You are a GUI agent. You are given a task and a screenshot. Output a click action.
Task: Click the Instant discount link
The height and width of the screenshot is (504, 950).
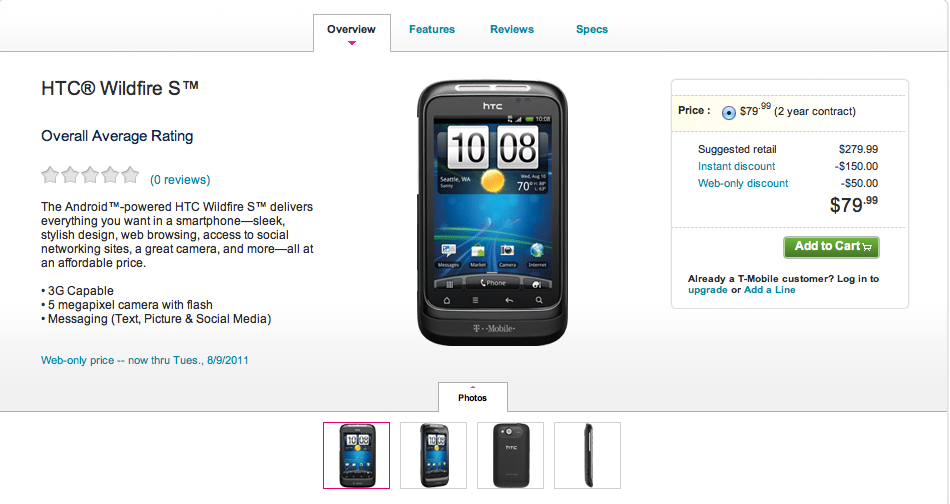pos(736,166)
